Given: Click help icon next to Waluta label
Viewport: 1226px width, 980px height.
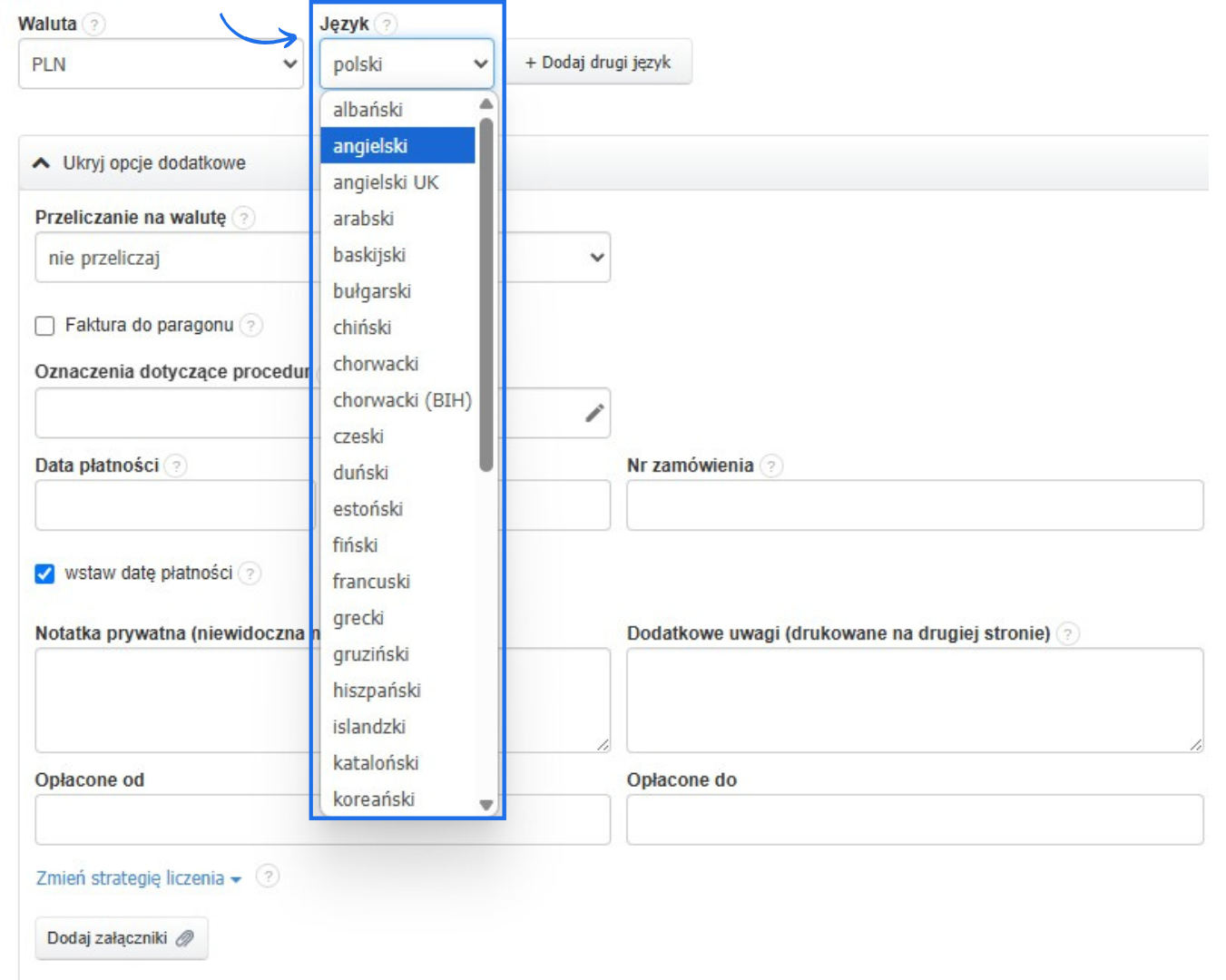Looking at the screenshot, I should (93, 24).
